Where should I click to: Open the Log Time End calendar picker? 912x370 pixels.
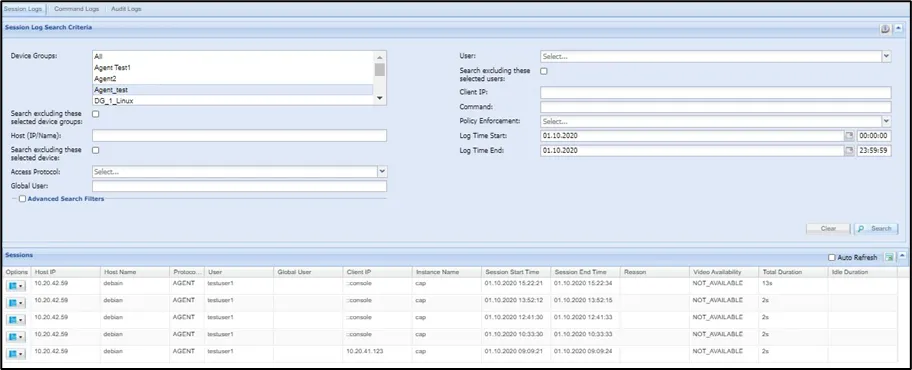point(849,150)
